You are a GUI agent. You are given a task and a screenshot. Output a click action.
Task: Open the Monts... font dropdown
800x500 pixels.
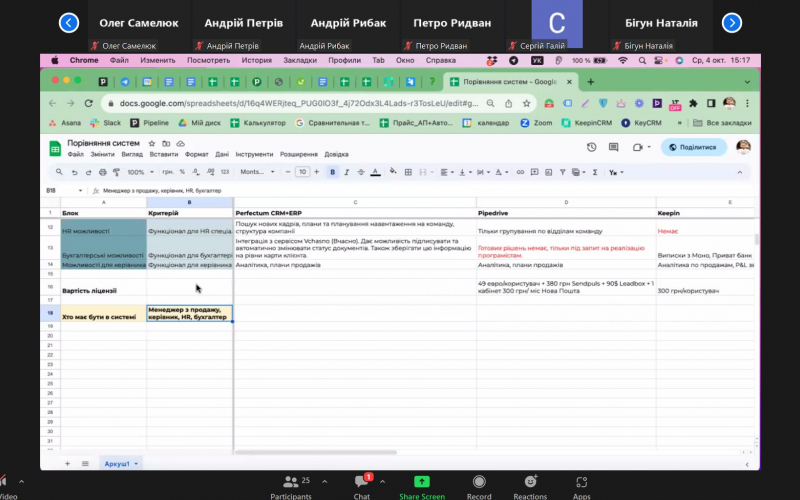point(257,172)
